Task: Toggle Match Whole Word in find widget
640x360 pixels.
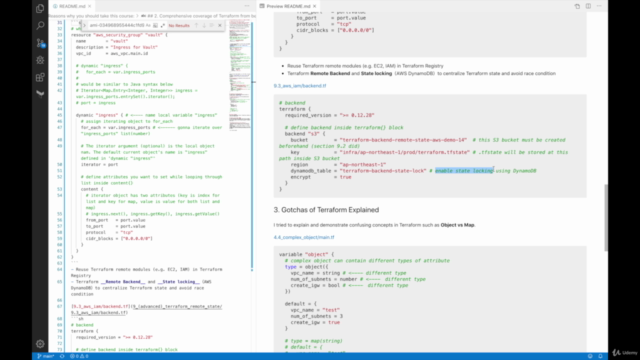Action: (156, 25)
